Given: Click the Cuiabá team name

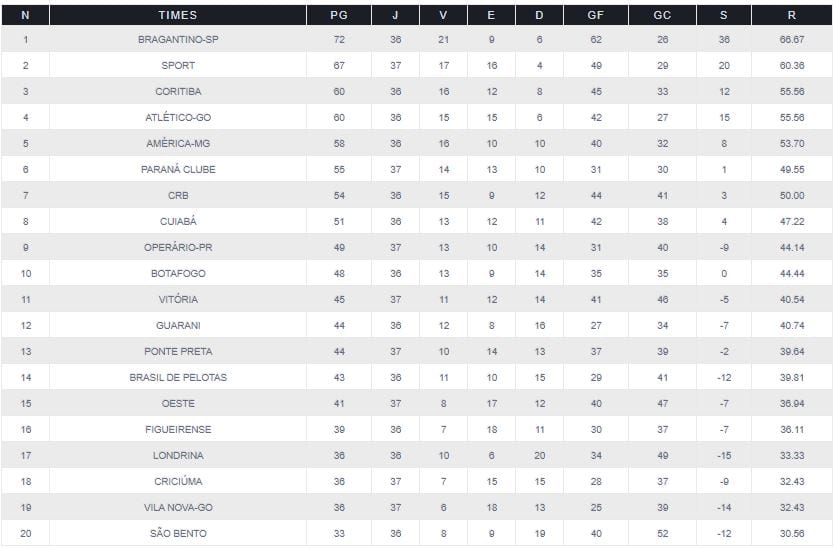Looking at the screenshot, I should click(178, 222).
